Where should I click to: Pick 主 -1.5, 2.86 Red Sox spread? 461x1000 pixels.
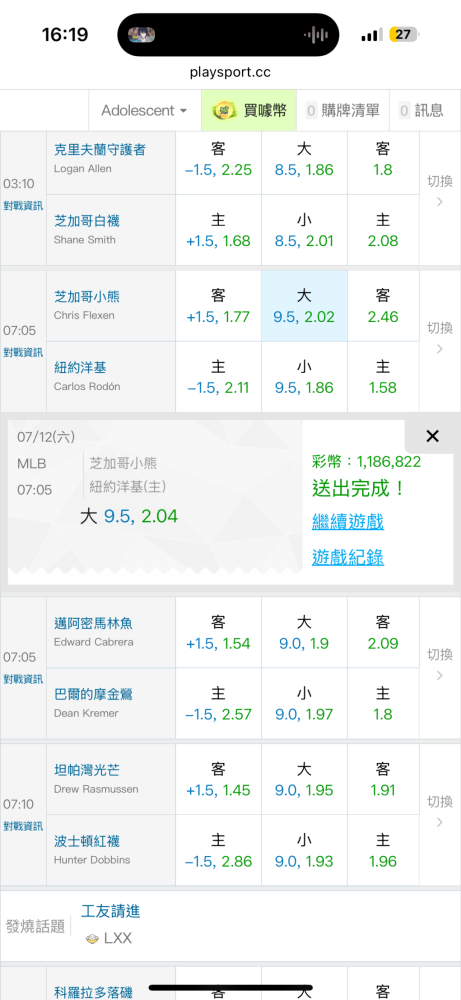coord(218,850)
